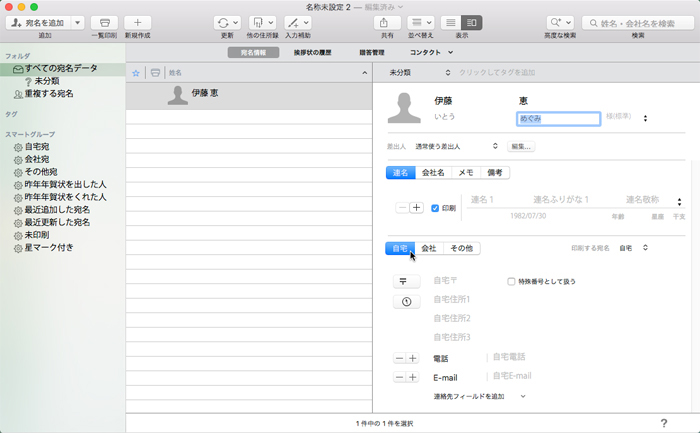
Task: Click the plus button beside 電話
Action: [412, 358]
